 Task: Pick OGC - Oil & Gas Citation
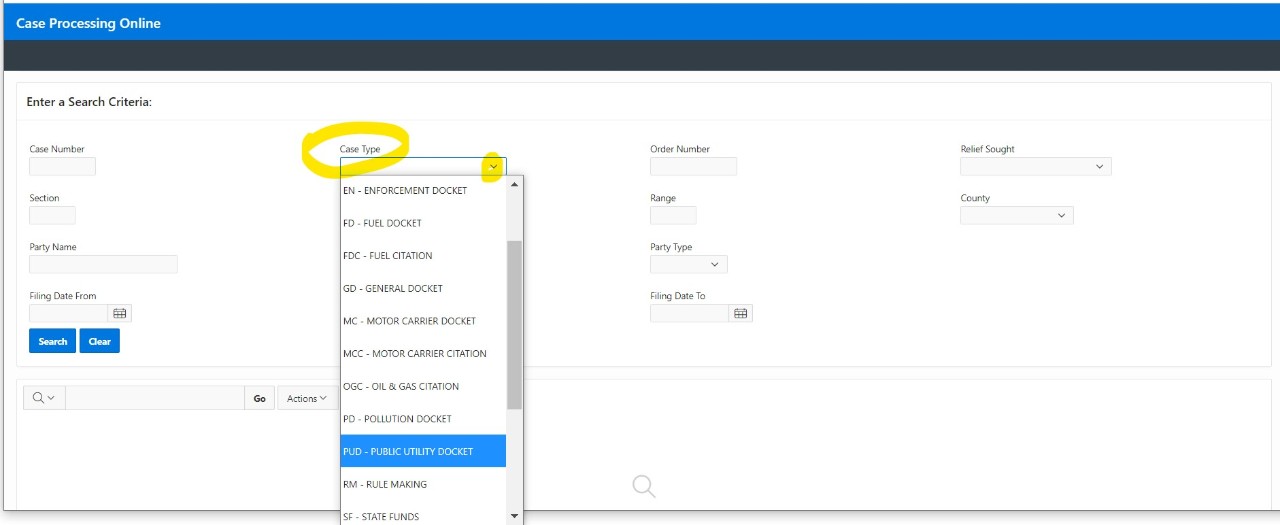[x=422, y=386]
